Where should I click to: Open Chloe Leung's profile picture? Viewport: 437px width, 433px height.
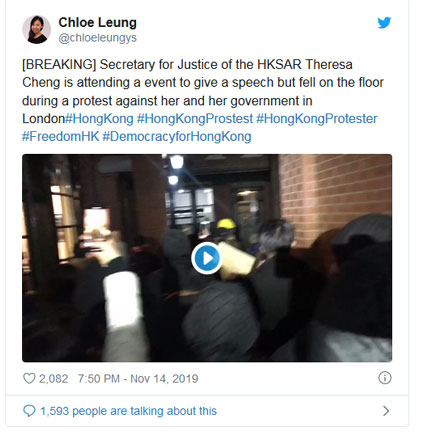tap(36, 29)
